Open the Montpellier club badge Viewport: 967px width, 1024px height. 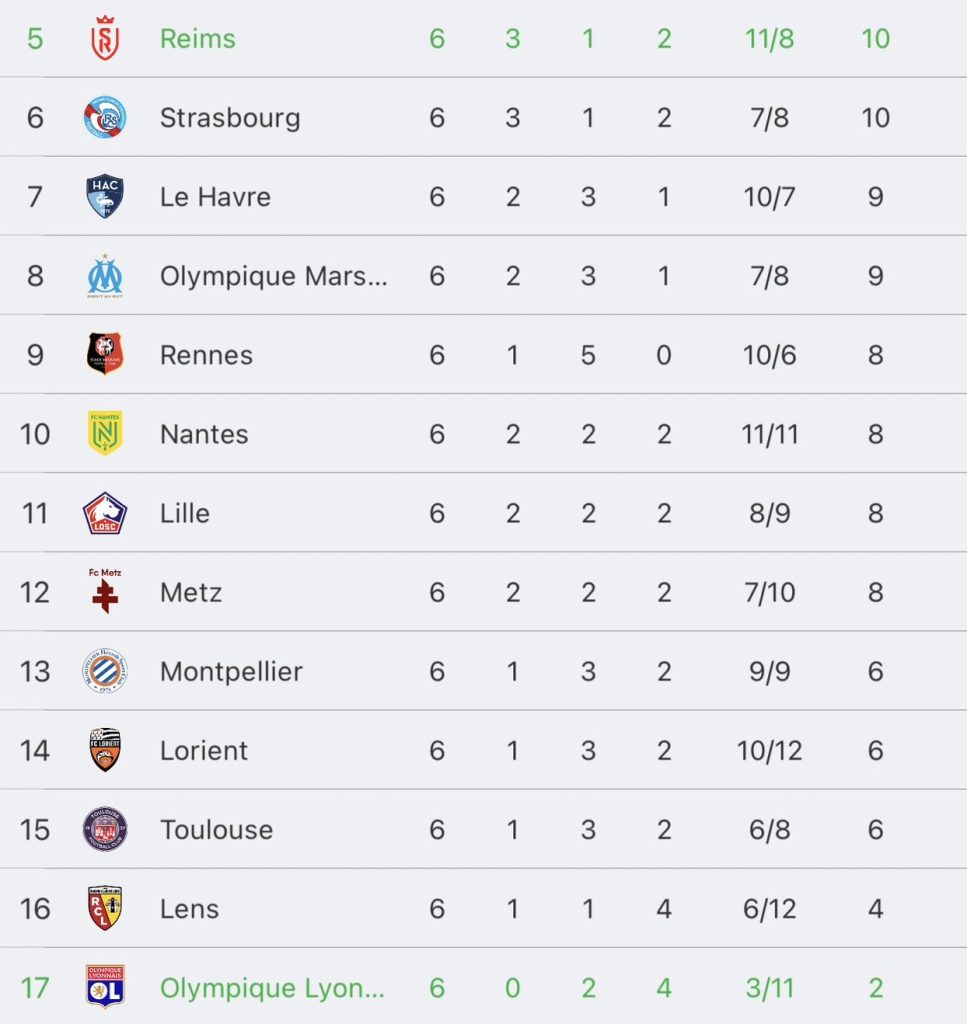105,671
